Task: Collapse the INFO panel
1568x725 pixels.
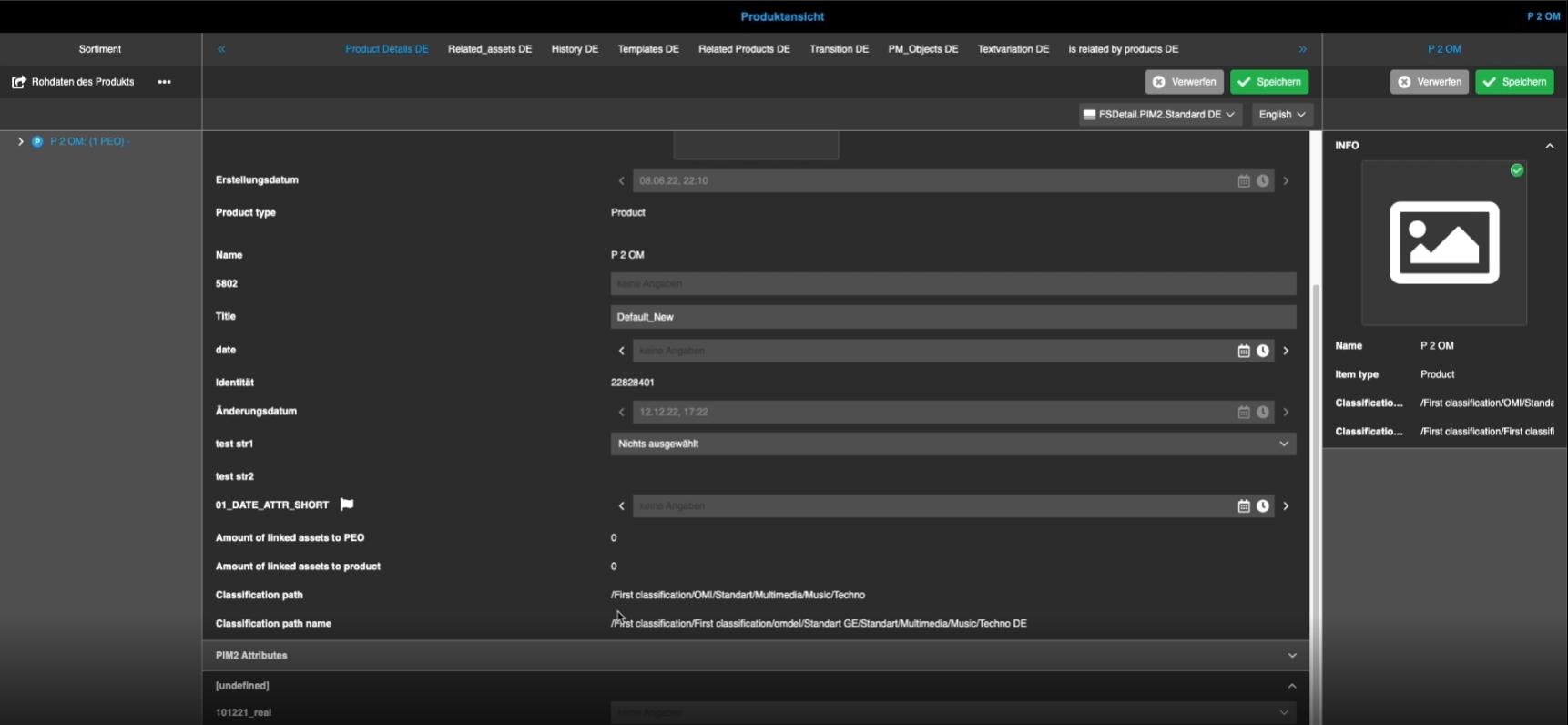Action: pos(1549,146)
